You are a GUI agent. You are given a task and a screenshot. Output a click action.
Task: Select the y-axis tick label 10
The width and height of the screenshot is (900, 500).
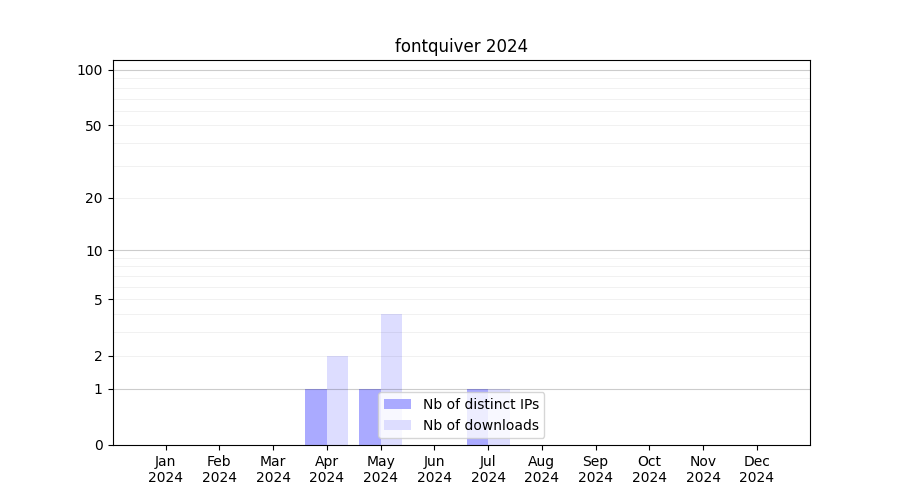(94, 251)
